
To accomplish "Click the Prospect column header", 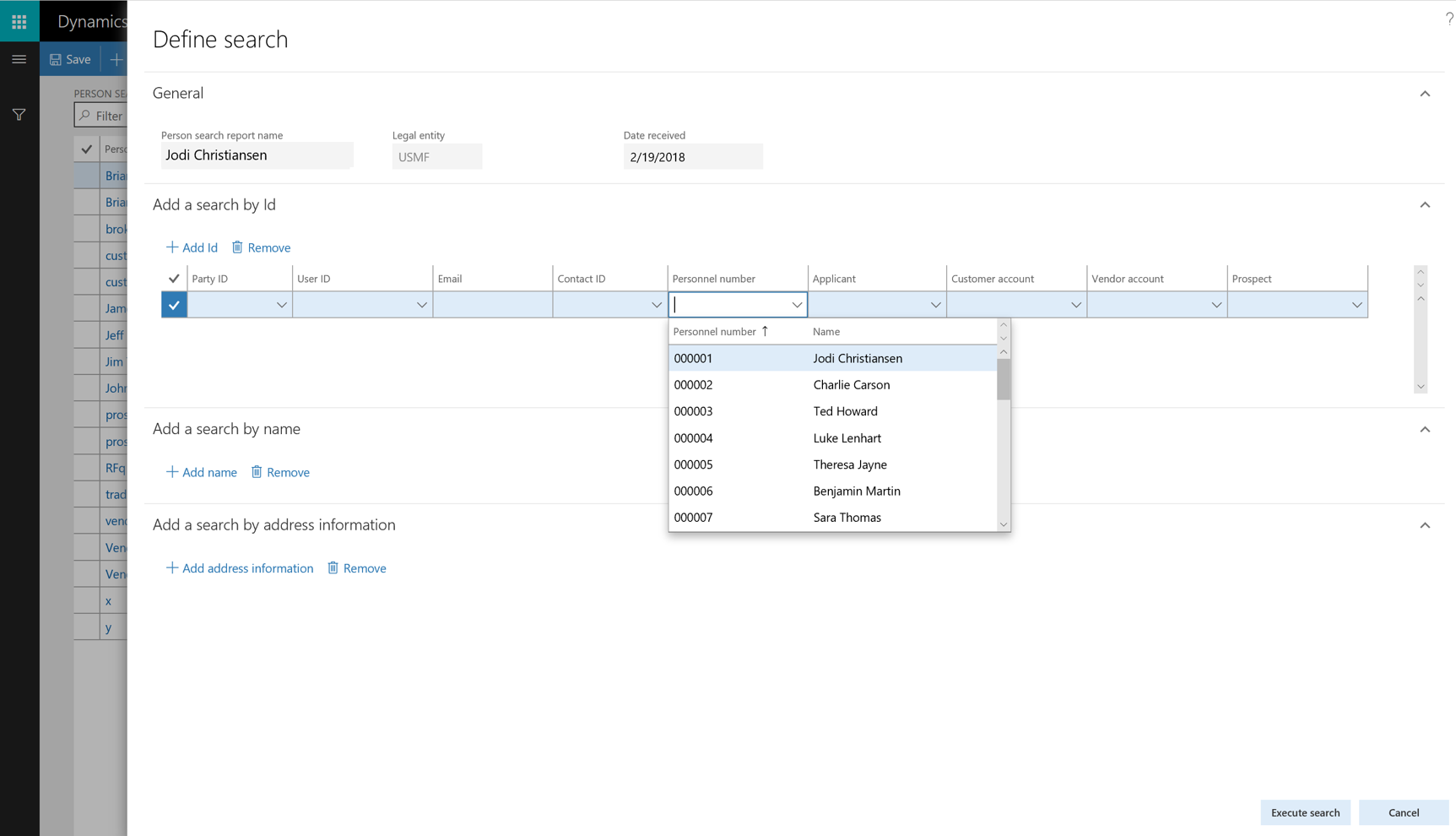I will (x=1252, y=279).
